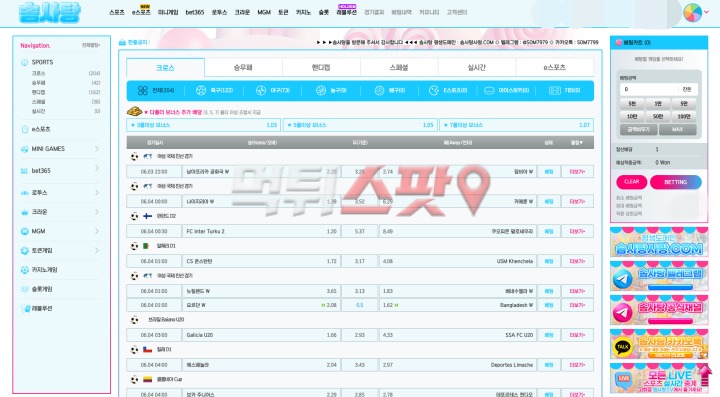Click the bet365 sidebar icon
This screenshot has height=397, width=720.
point(24,171)
